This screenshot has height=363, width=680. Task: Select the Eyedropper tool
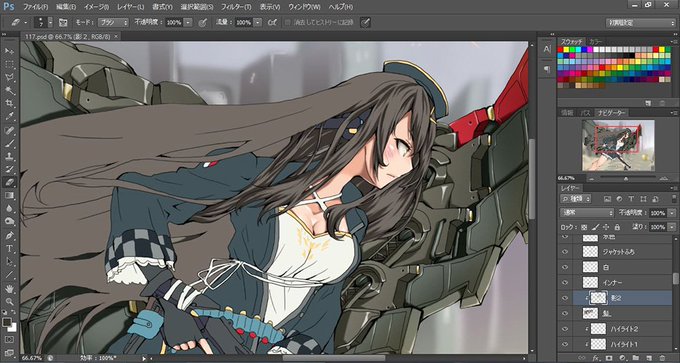pyautogui.click(x=10, y=117)
